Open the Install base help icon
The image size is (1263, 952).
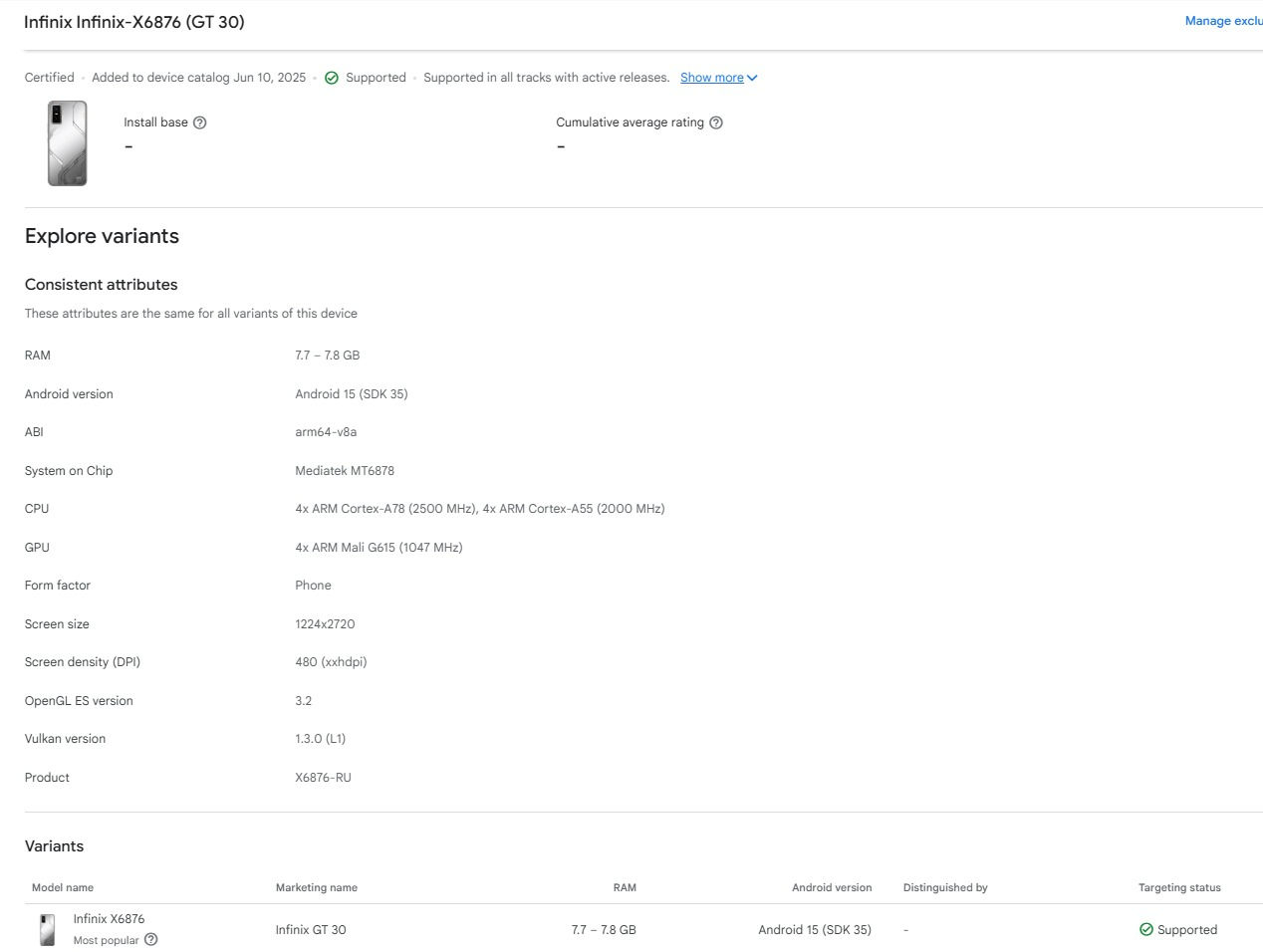199,122
